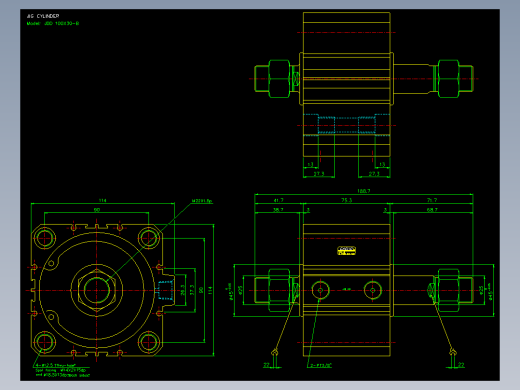Image resolution: width=520 pixels, height=390 pixels.
Task: Click the cyan threaded port in end view
Action: tap(165, 290)
